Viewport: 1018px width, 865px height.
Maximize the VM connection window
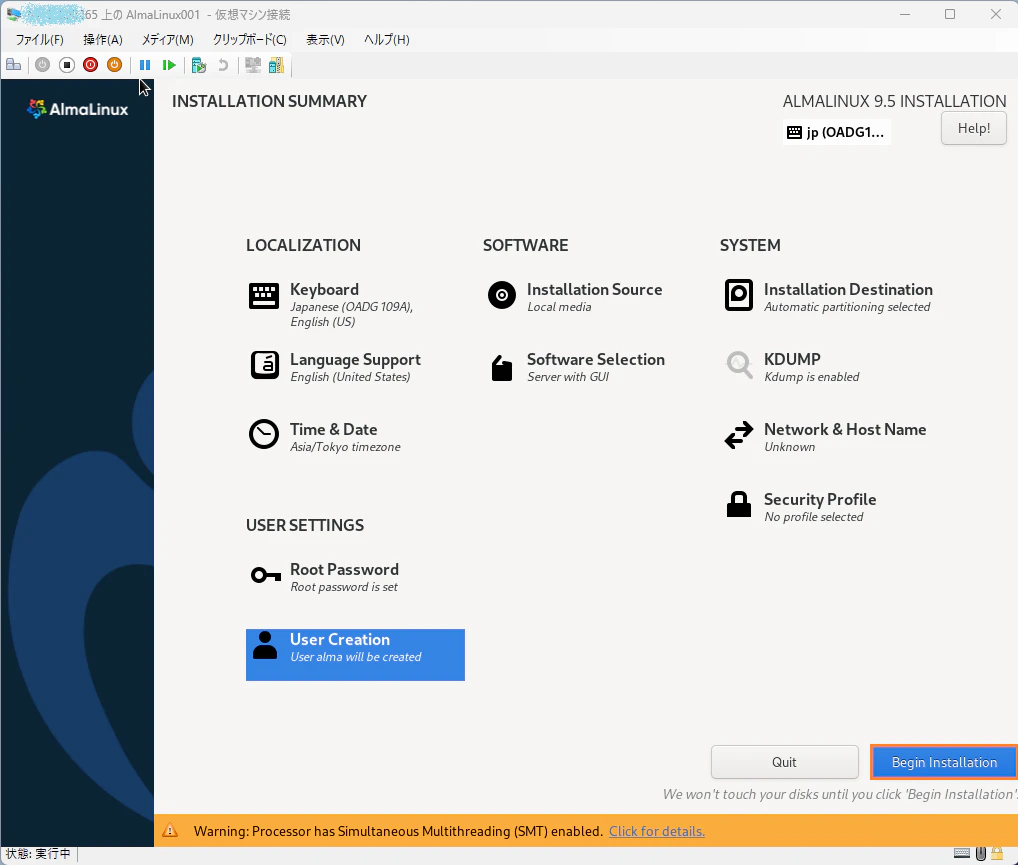click(x=950, y=14)
